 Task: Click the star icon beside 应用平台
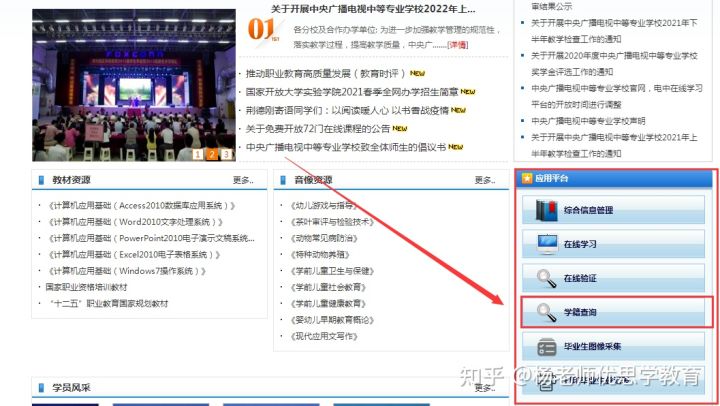coord(526,177)
